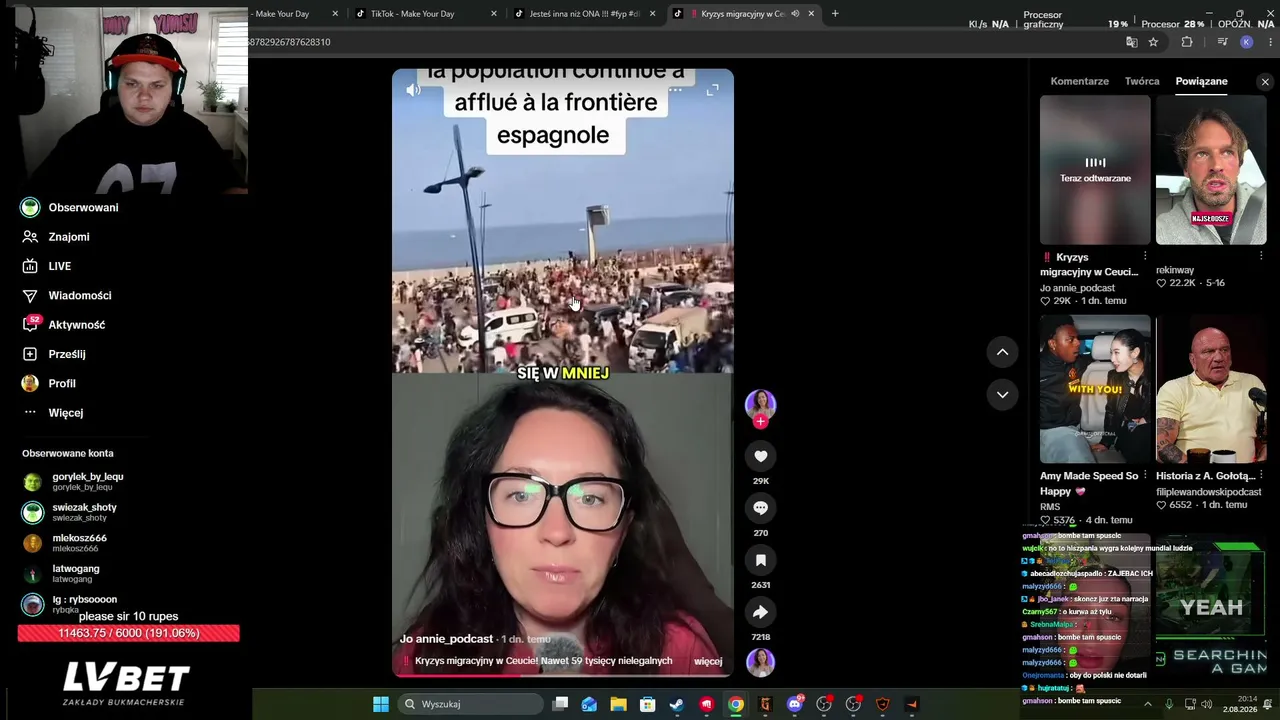Bookmark this page with the star icon

pyautogui.click(x=1153, y=42)
